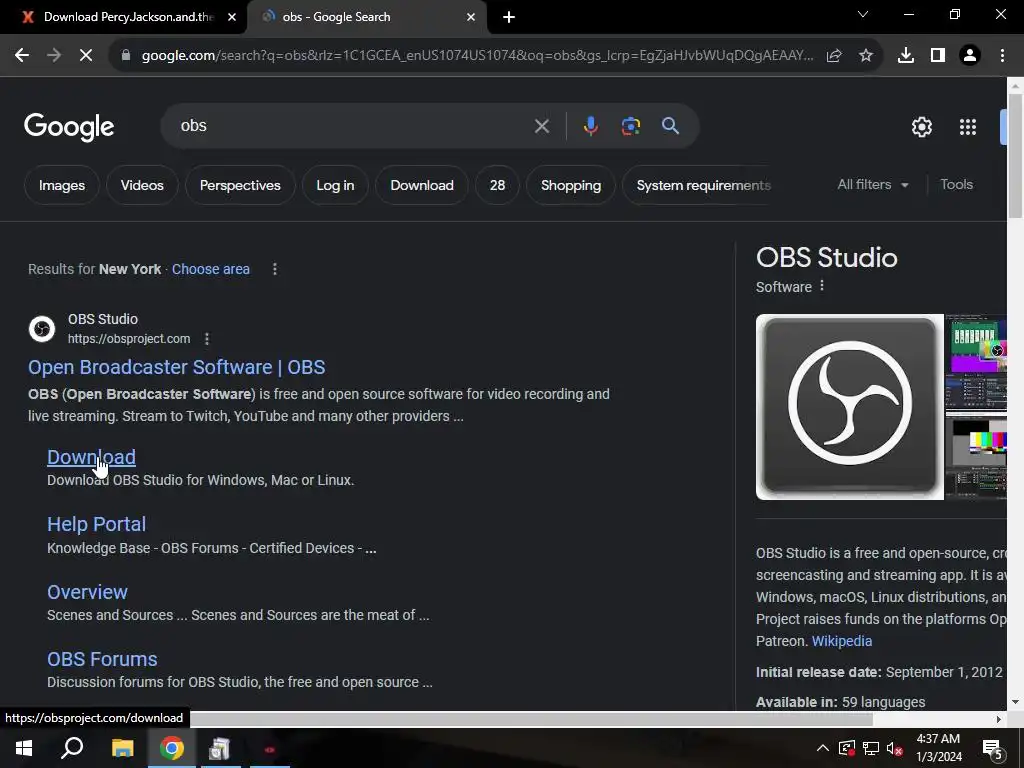
Task: Select the obs - Google Search tab
Action: pos(366,17)
